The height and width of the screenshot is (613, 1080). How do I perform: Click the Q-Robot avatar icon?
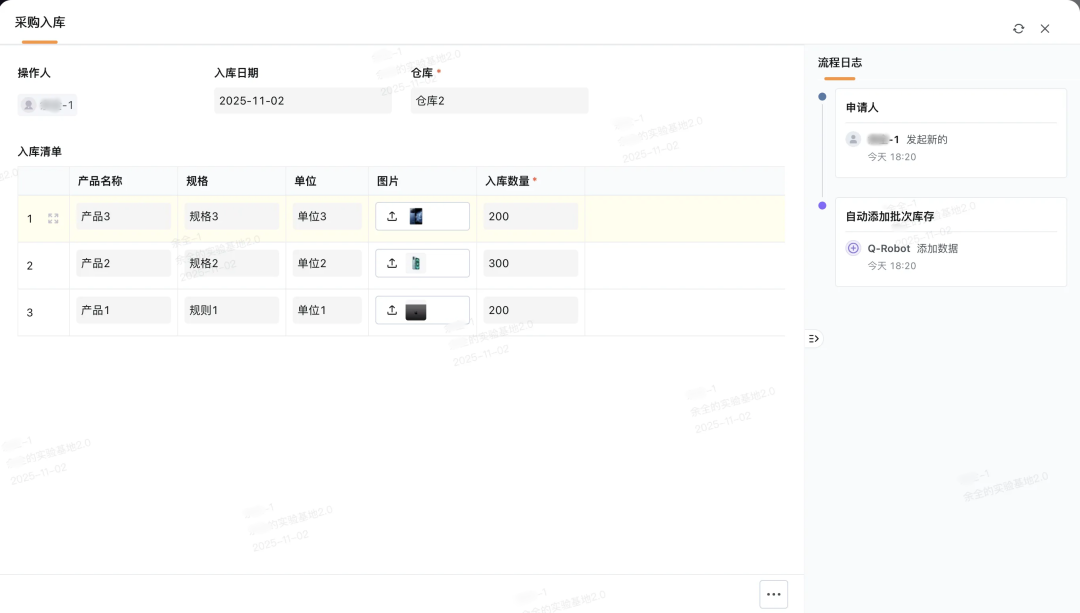tap(853, 248)
